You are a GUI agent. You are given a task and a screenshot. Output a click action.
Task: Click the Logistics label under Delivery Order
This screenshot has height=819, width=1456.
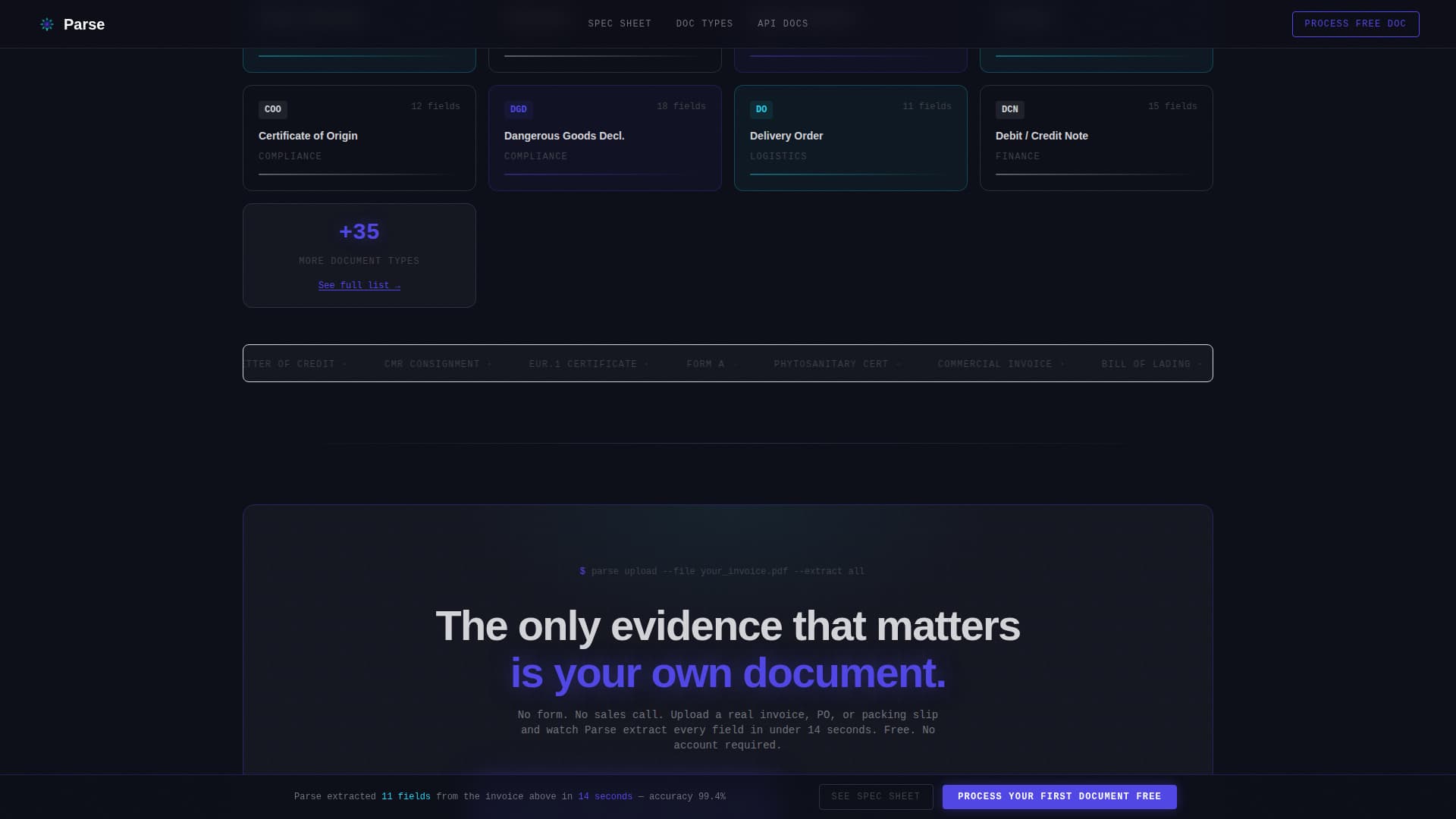pyautogui.click(x=779, y=156)
